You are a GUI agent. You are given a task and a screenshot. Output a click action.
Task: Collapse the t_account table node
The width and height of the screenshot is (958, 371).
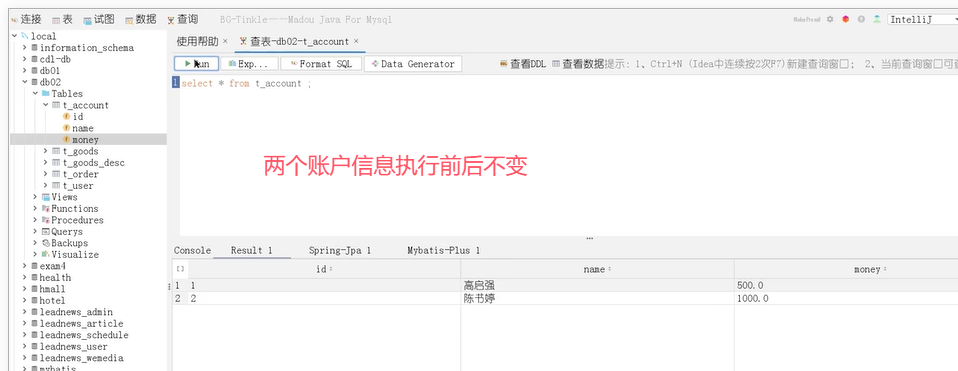coord(46,105)
